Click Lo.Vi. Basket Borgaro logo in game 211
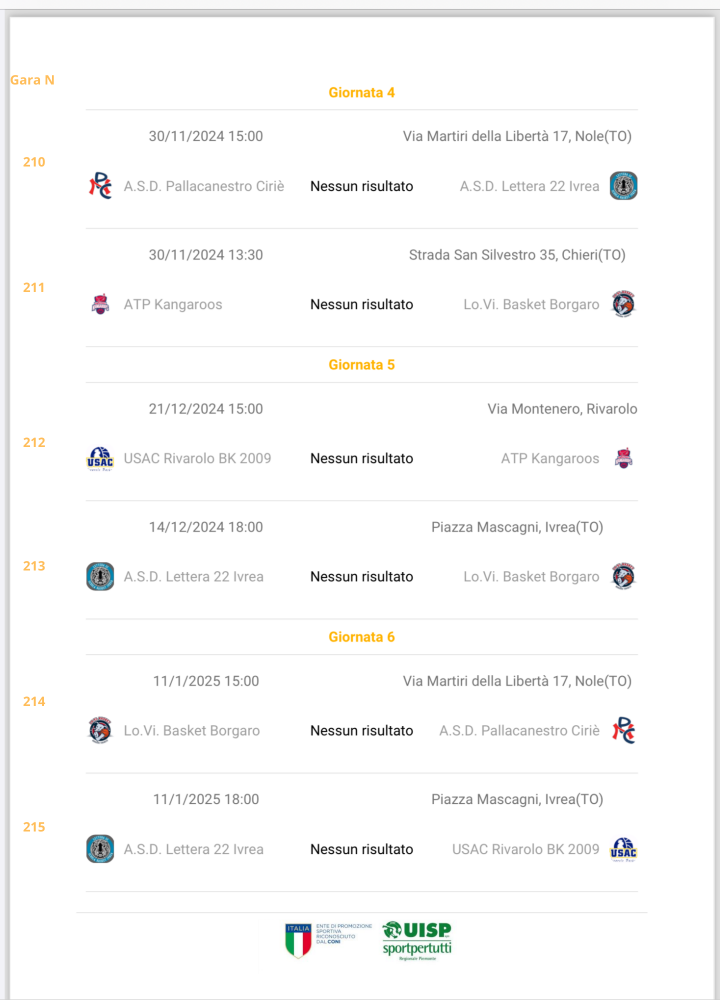This screenshot has height=1000, width=720. pos(623,304)
